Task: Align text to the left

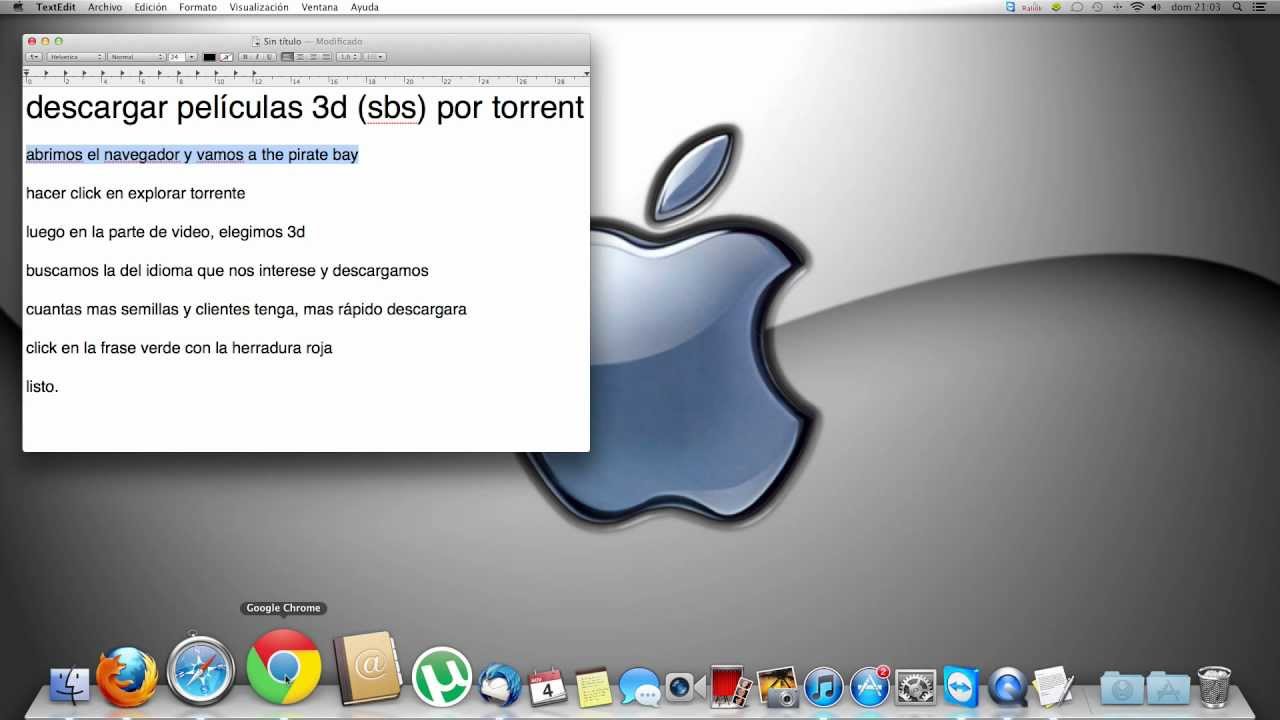Action: point(287,57)
